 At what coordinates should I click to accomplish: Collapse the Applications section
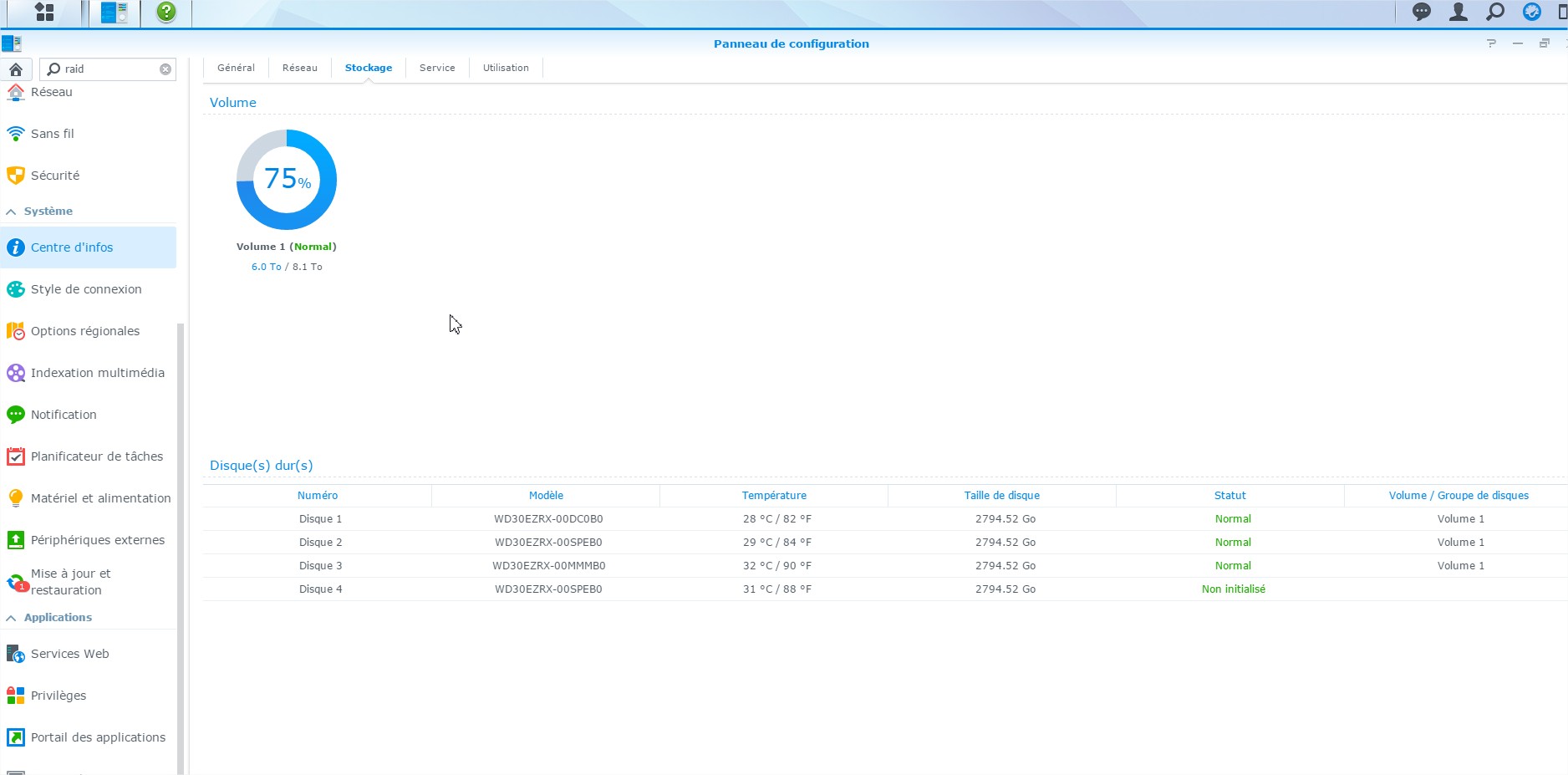pyautogui.click(x=11, y=618)
